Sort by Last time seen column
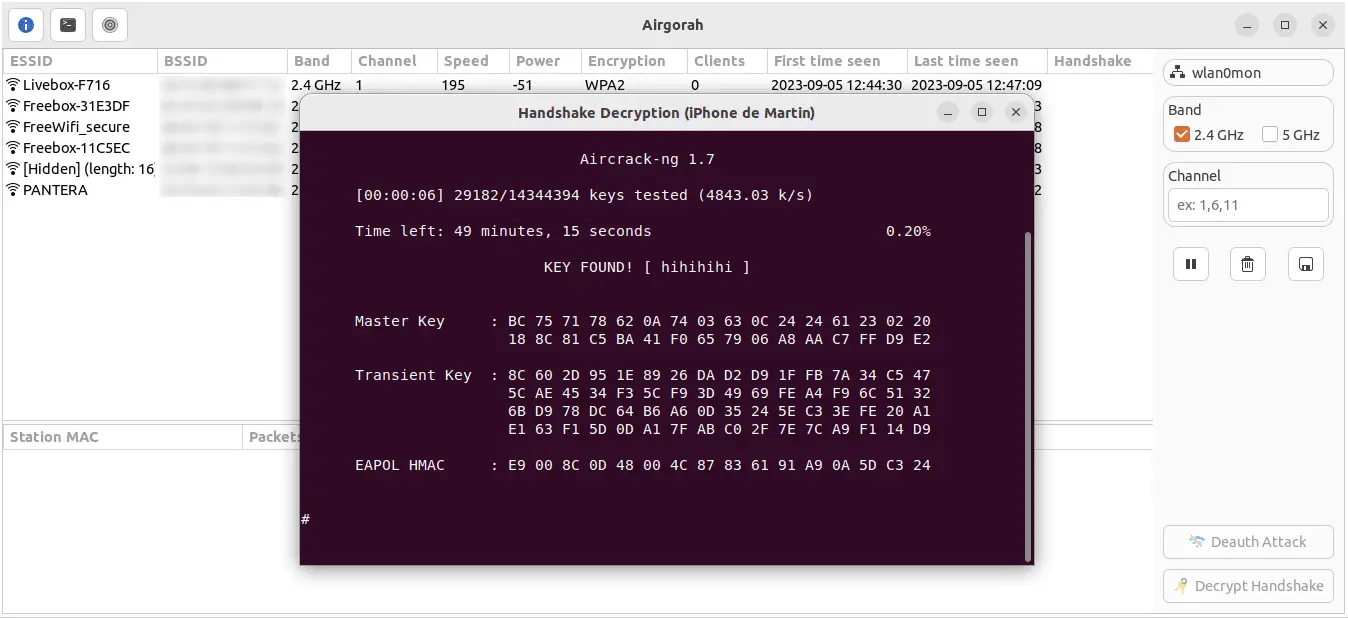The width and height of the screenshot is (1348, 618). [977, 61]
